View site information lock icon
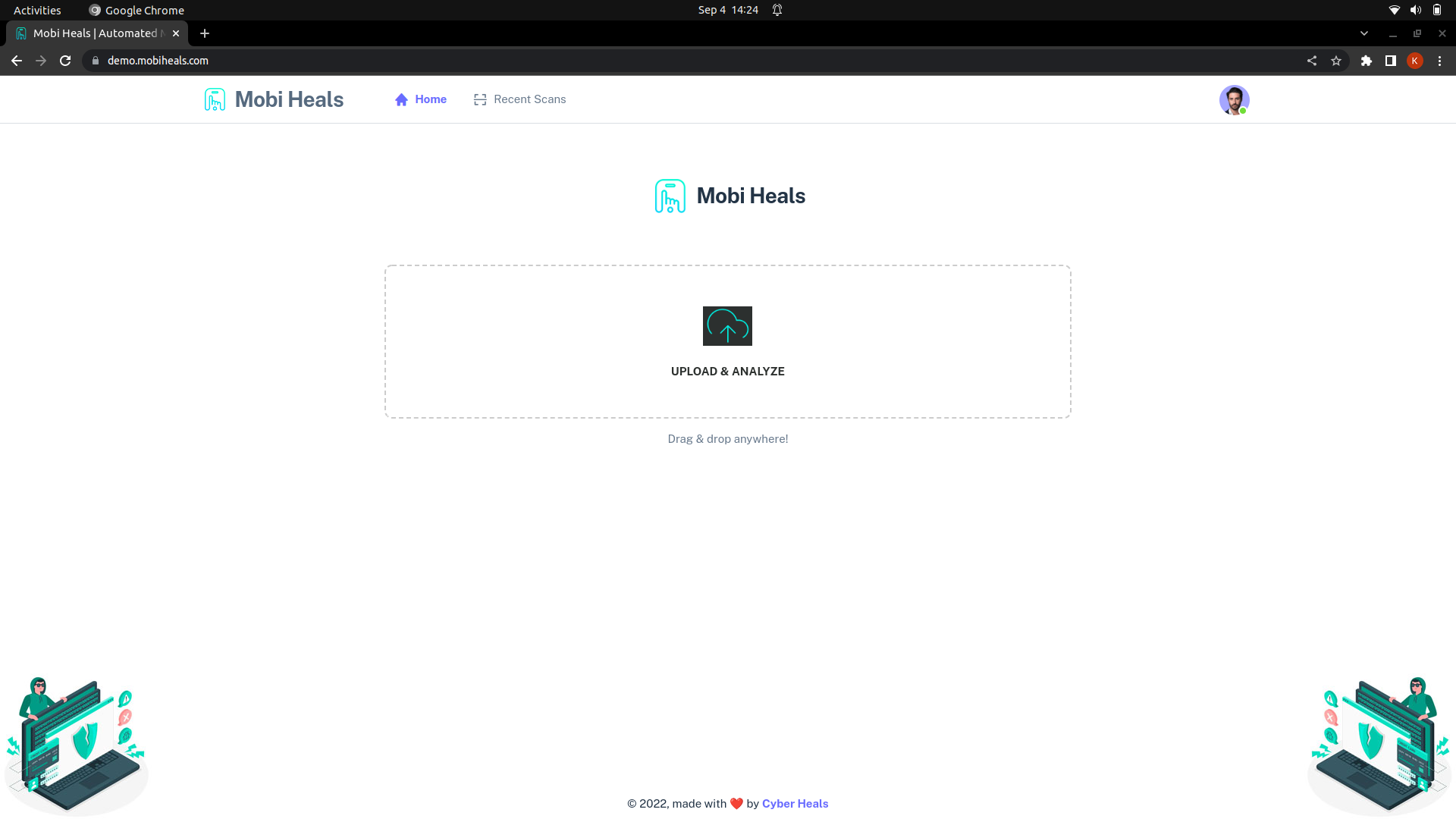Screen dimensions: 1456x819 click(x=96, y=61)
